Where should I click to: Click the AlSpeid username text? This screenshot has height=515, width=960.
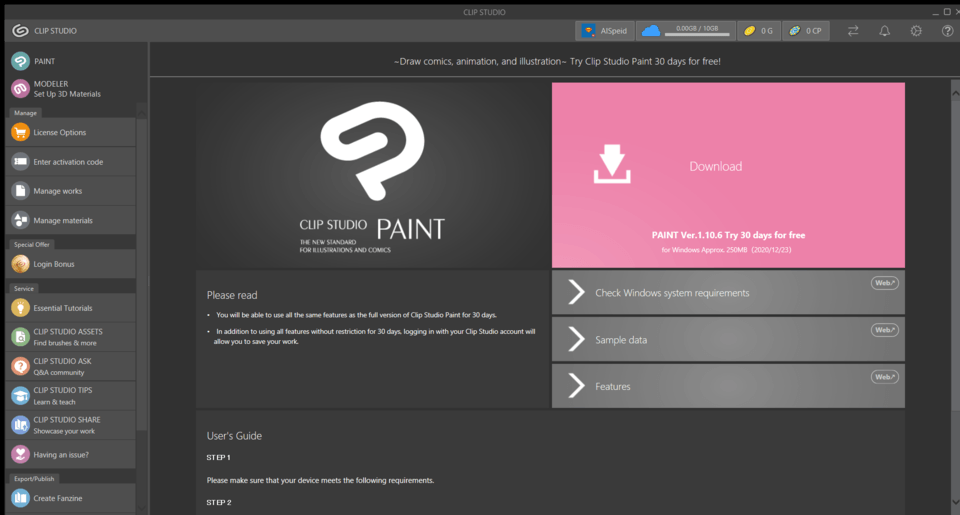tap(613, 31)
